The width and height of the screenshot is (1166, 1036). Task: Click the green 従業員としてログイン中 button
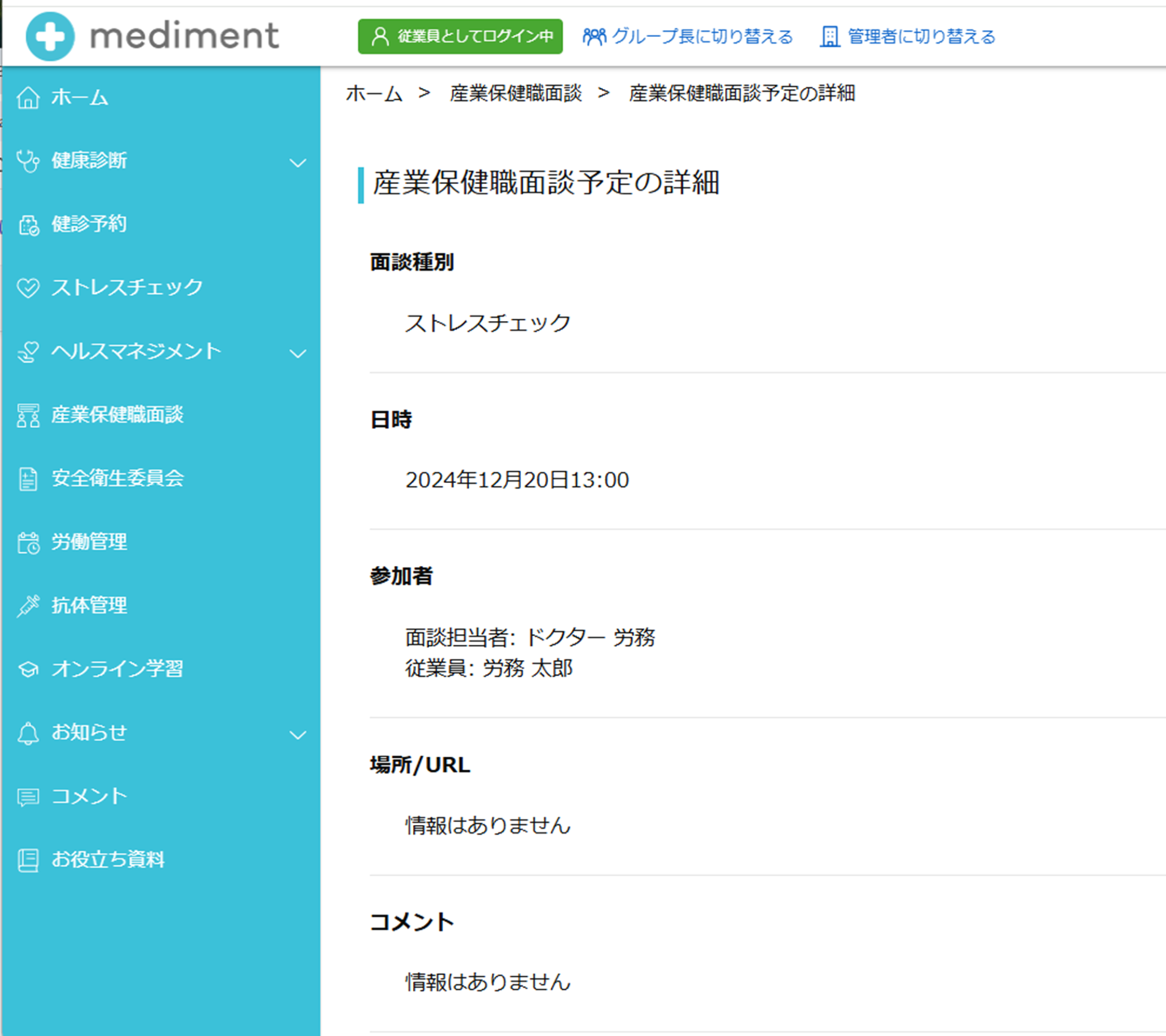[460, 37]
